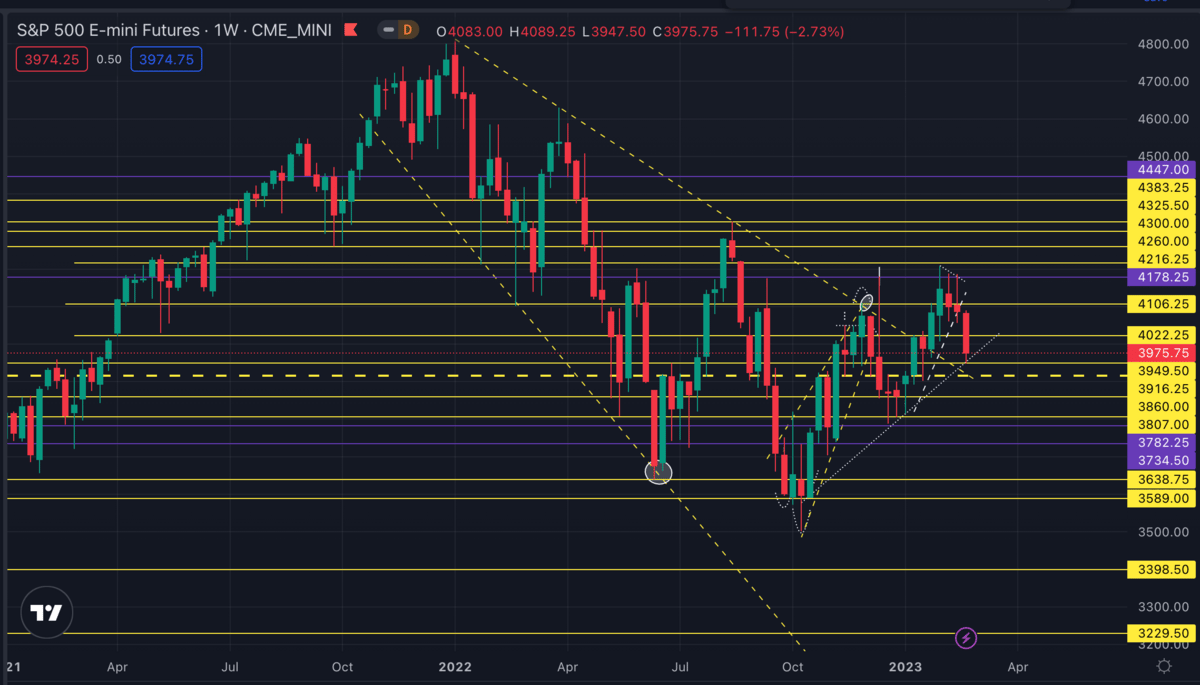This screenshot has width=1200, height=685.
Task: Click the red 3974.25 sell price button
Action: [x=54, y=59]
